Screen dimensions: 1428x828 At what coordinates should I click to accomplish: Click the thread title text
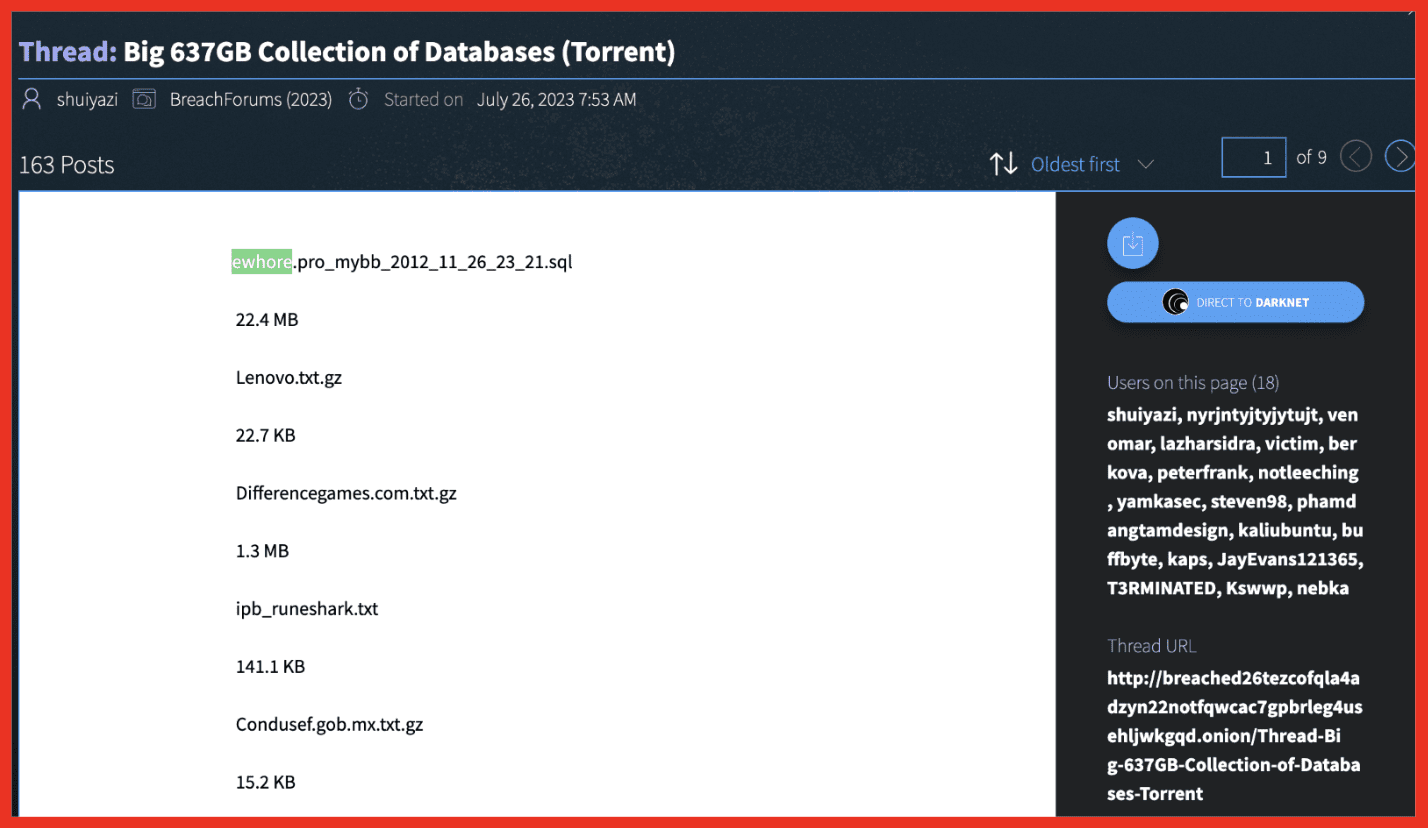(x=399, y=52)
